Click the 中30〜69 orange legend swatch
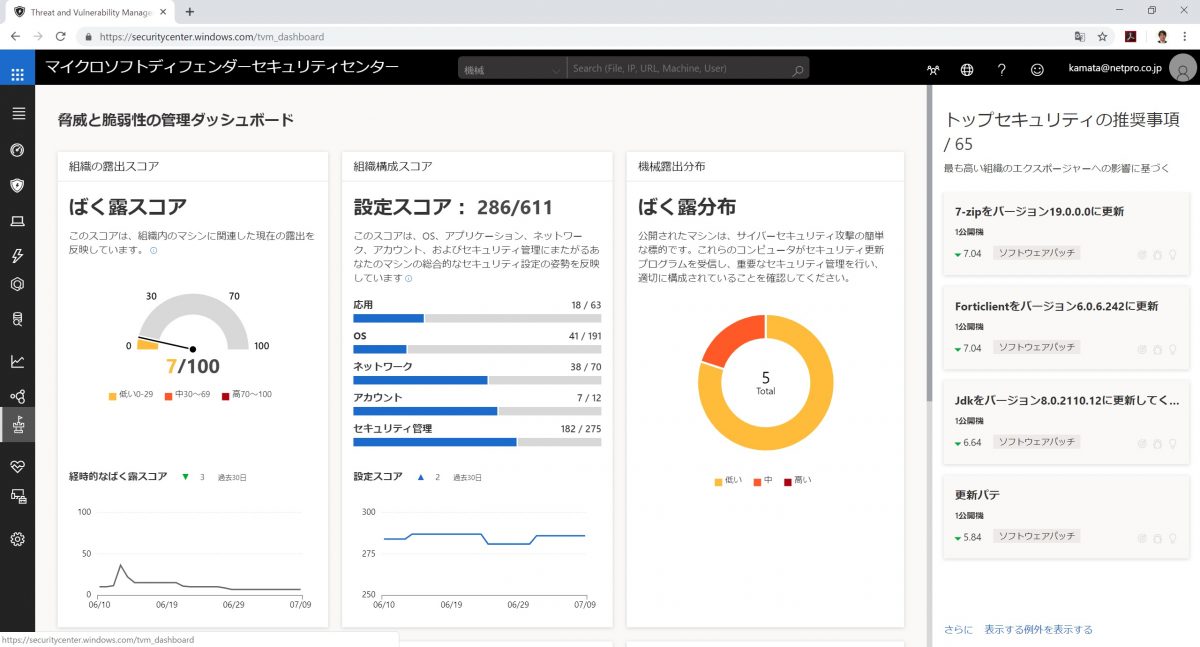1200x647 pixels. click(x=169, y=395)
